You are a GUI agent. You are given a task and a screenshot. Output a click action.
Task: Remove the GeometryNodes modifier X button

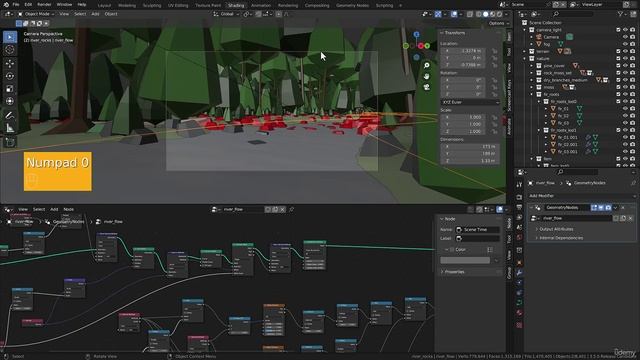point(623,208)
